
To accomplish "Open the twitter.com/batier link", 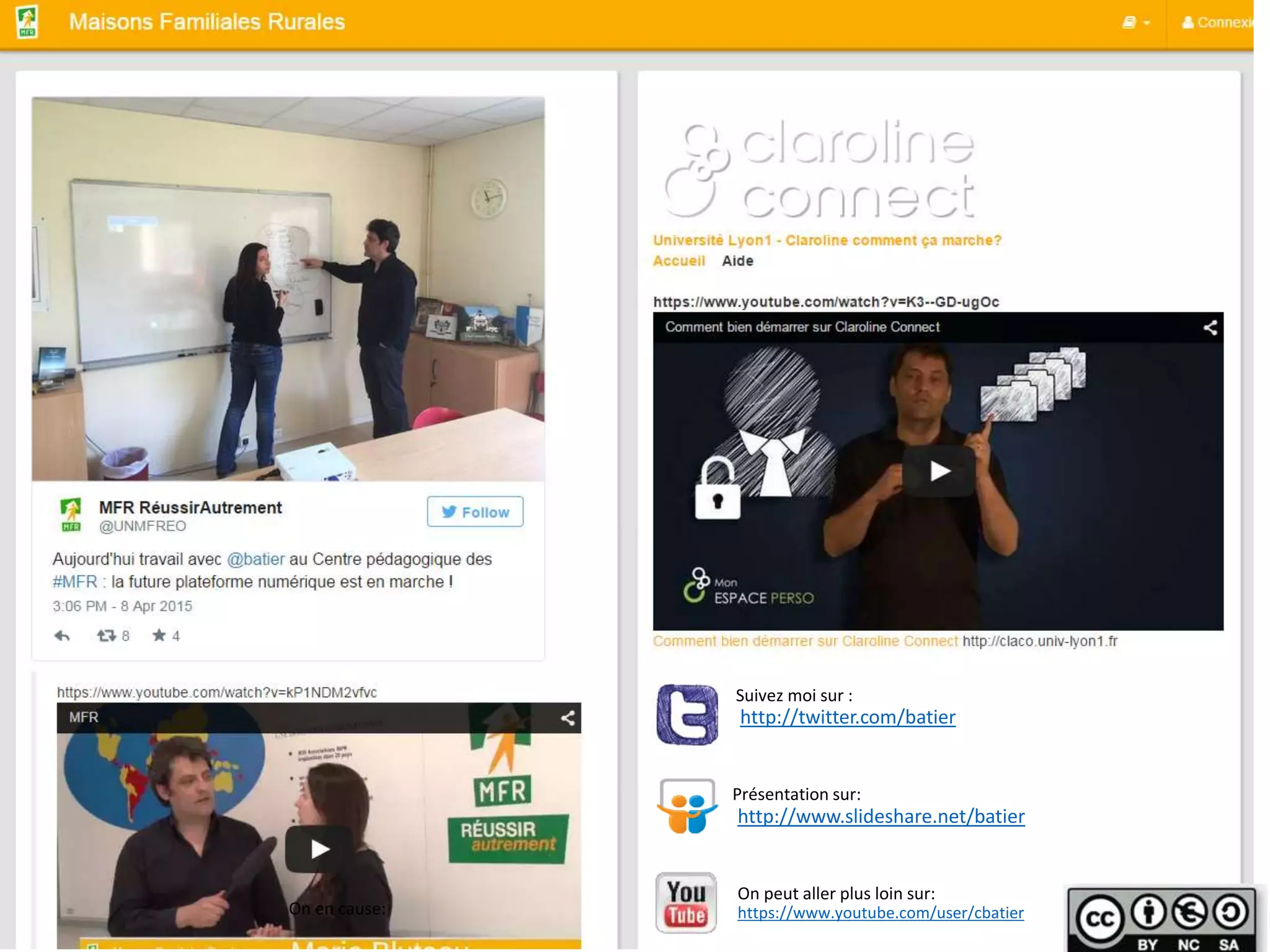I will pyautogui.click(x=847, y=717).
